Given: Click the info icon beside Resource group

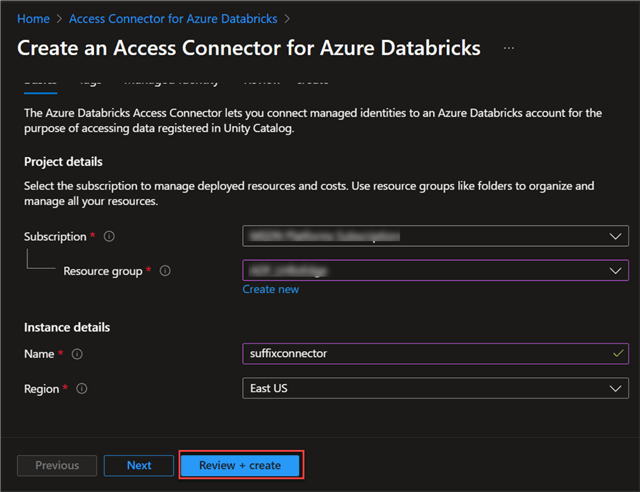Looking at the screenshot, I should [165, 271].
